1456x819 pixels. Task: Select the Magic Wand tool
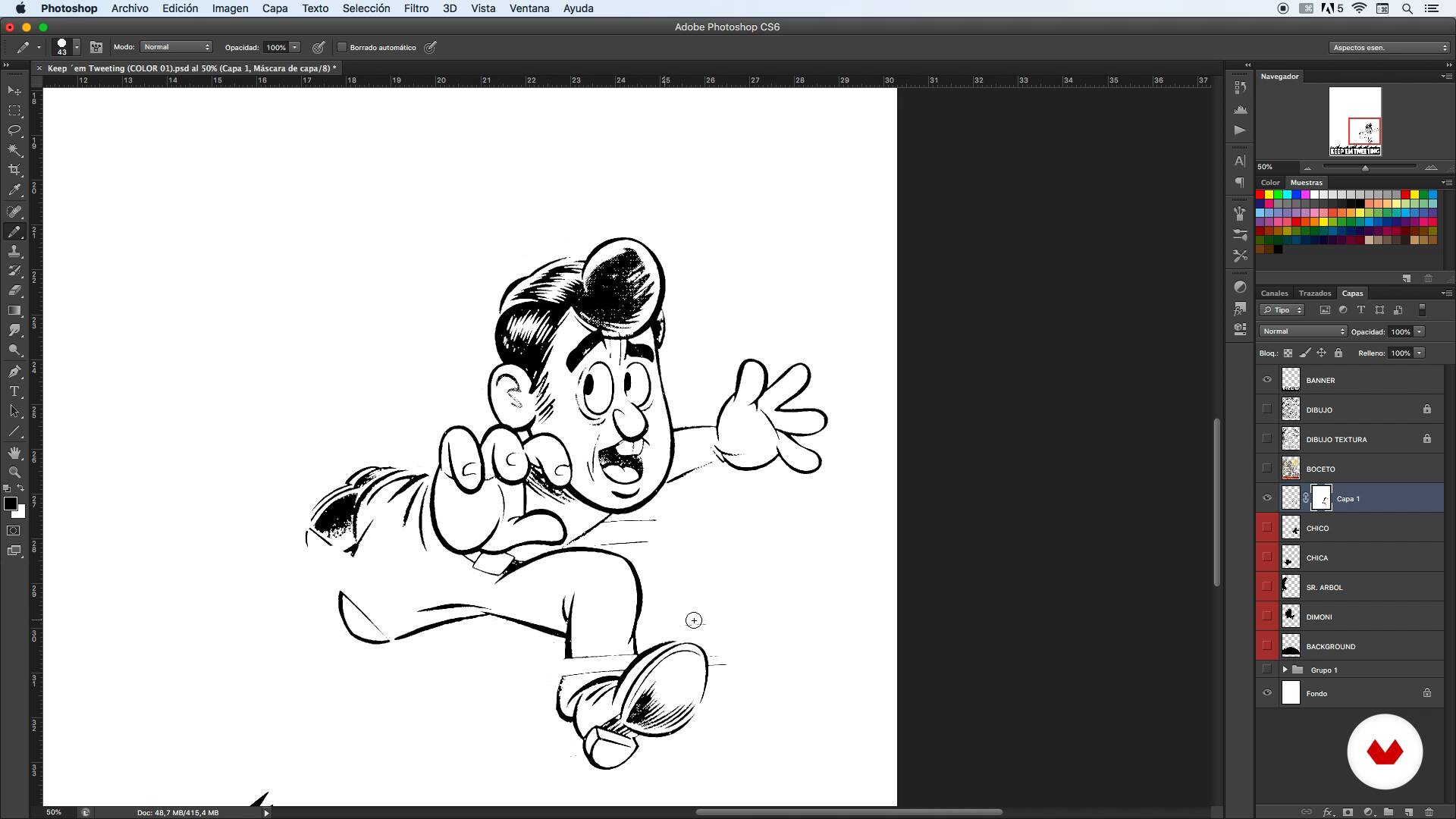point(14,150)
